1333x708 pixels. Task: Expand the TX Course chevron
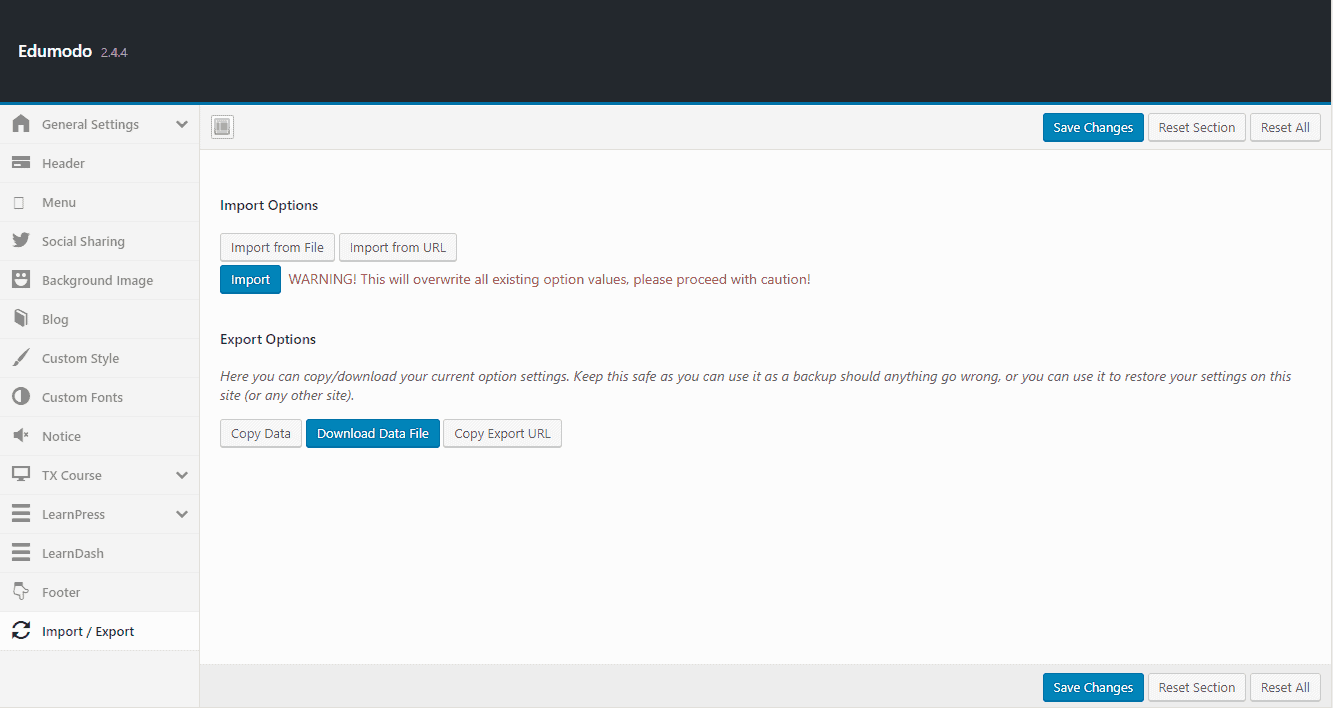(182, 475)
